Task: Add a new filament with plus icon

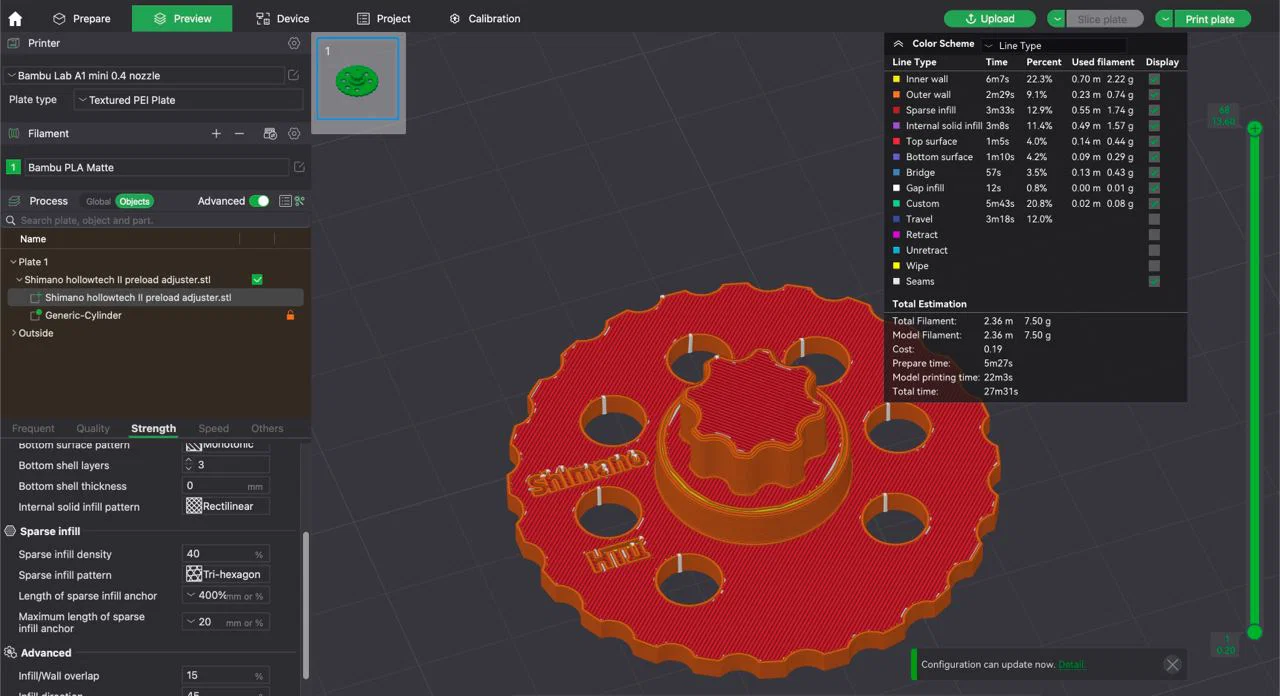Action: [216, 133]
